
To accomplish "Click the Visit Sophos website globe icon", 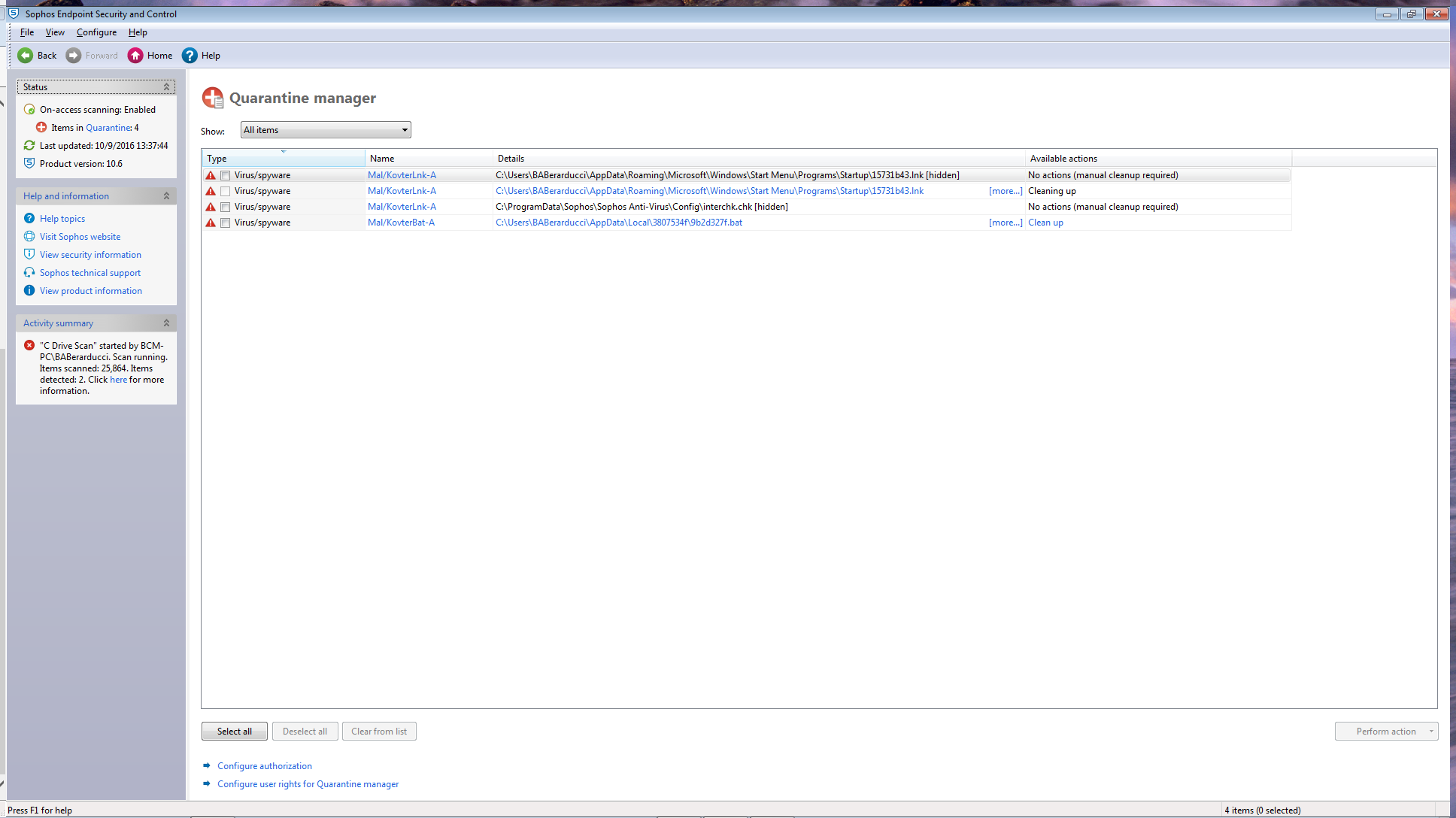I will [29, 237].
